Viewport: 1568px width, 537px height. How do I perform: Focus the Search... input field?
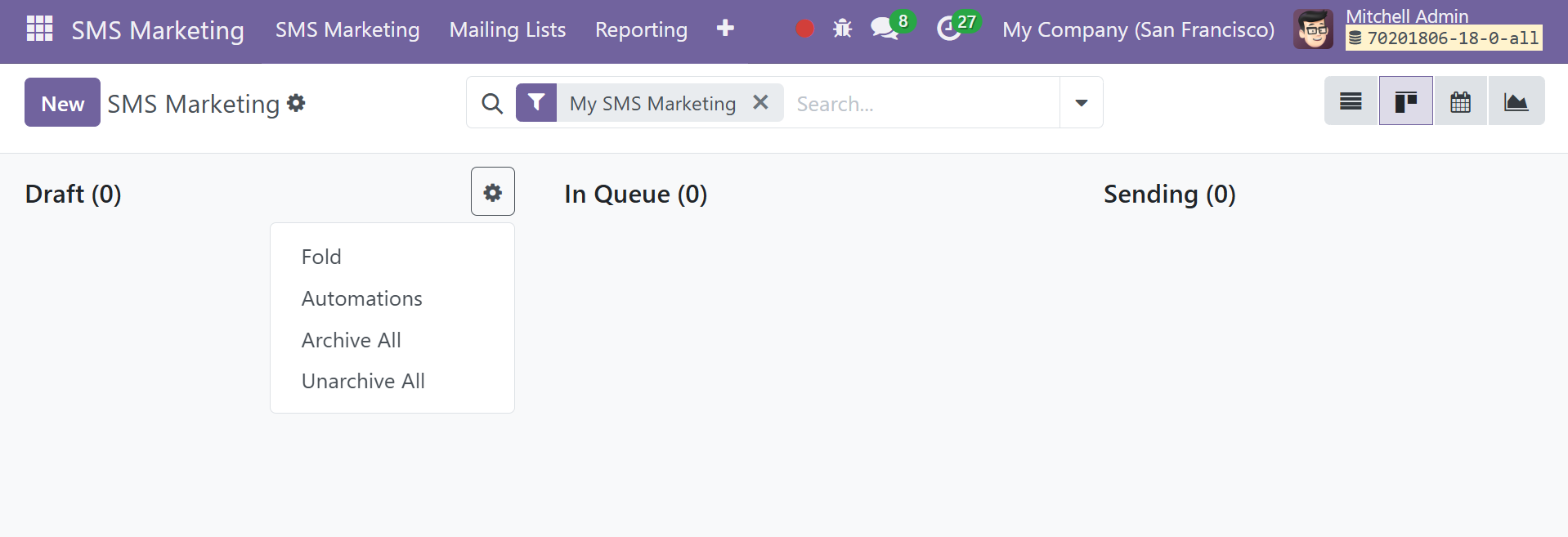point(924,104)
